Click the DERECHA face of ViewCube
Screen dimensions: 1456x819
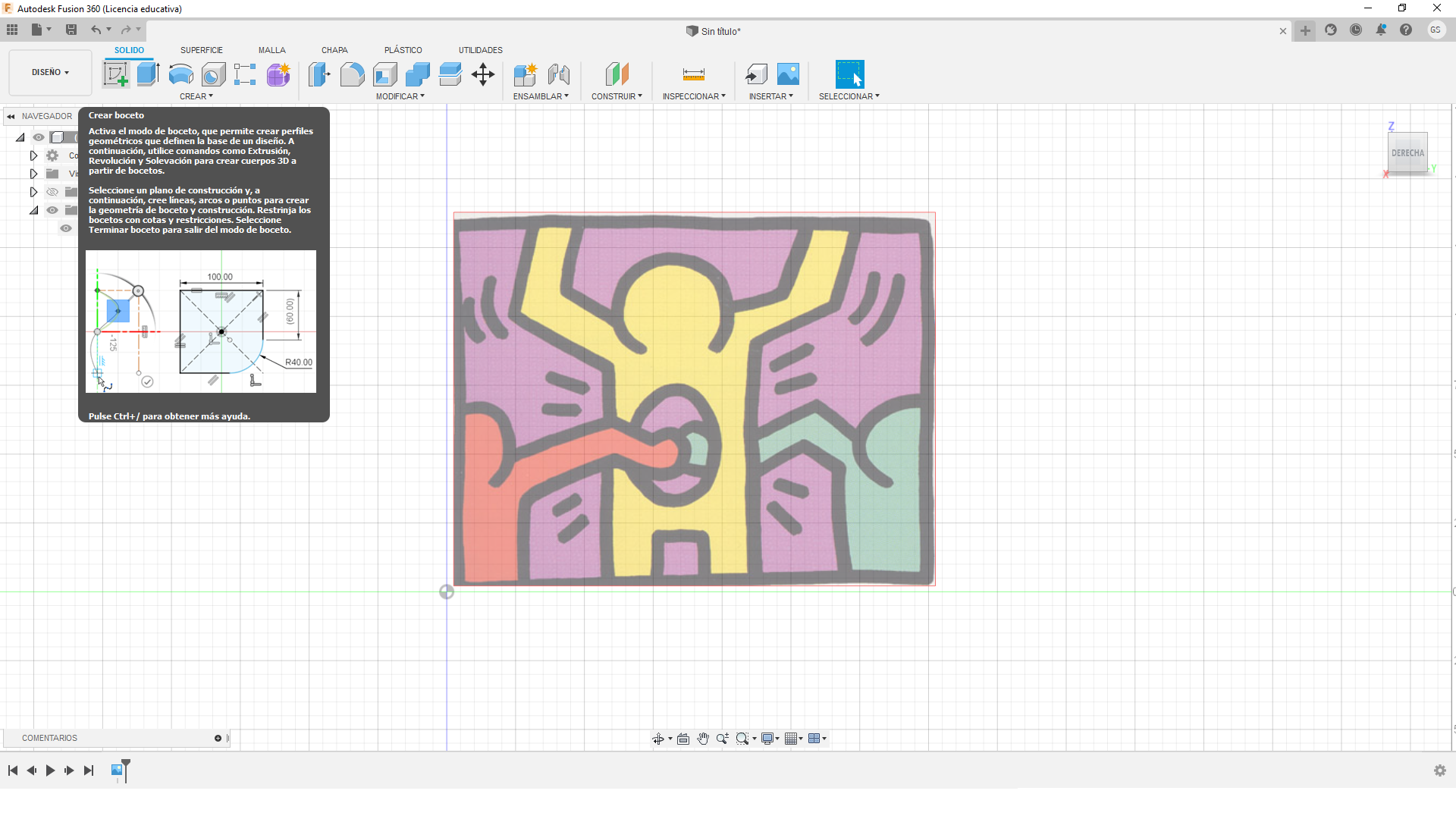pos(1407,153)
